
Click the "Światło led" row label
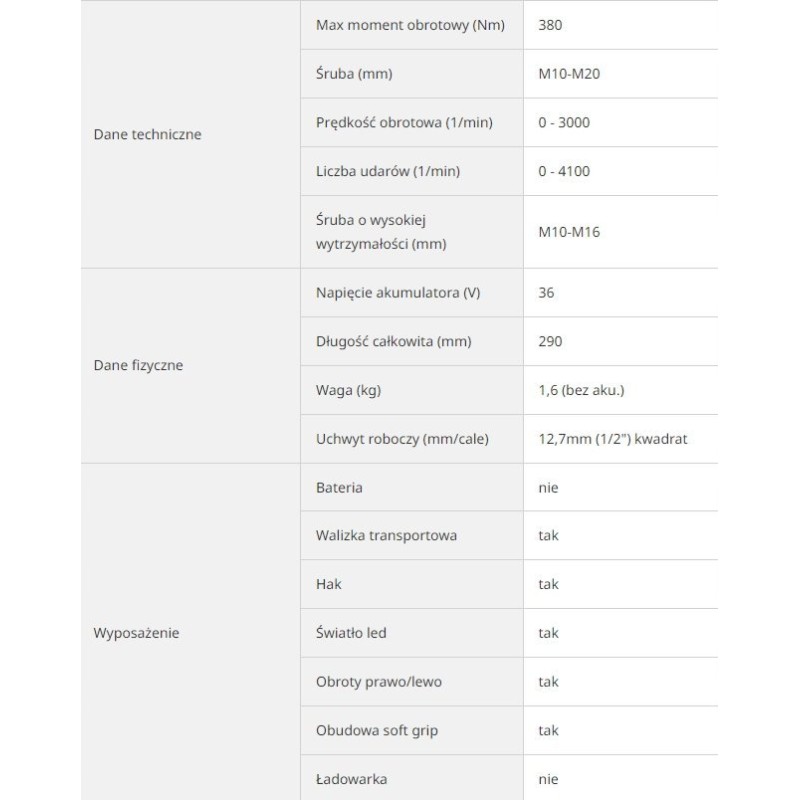351,633
